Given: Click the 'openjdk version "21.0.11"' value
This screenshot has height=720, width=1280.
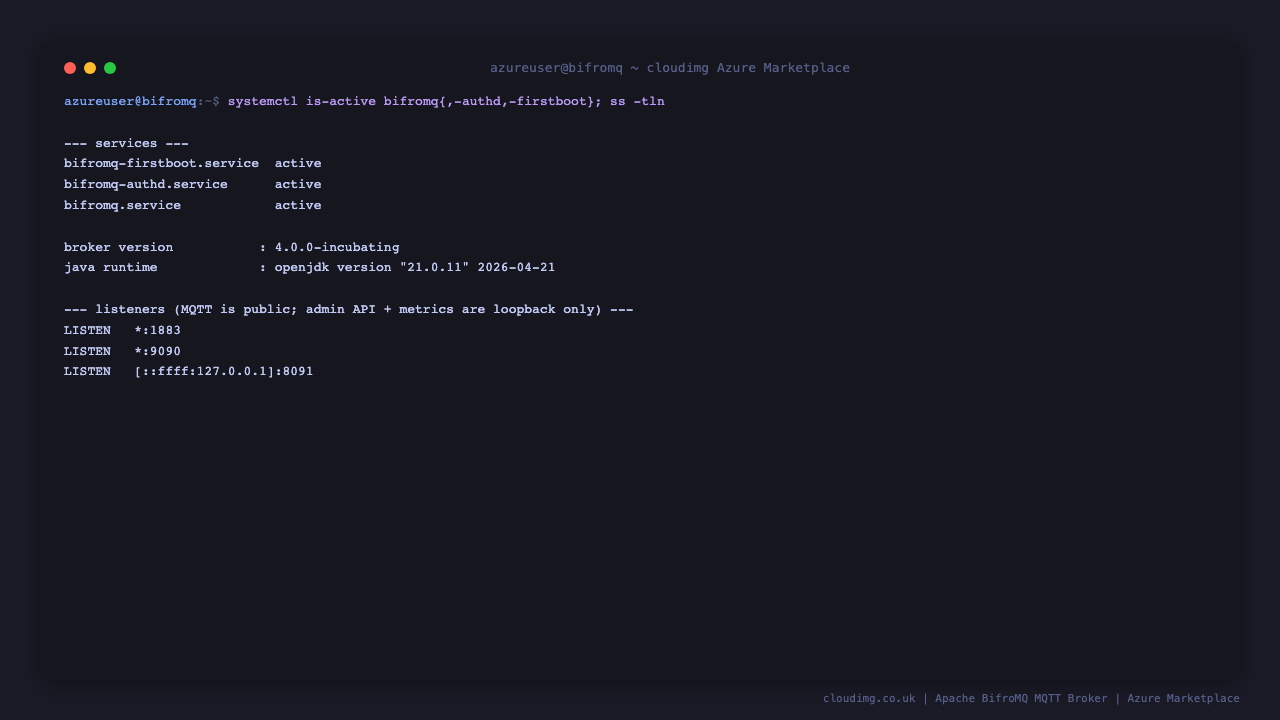Looking at the screenshot, I should click(x=372, y=267).
